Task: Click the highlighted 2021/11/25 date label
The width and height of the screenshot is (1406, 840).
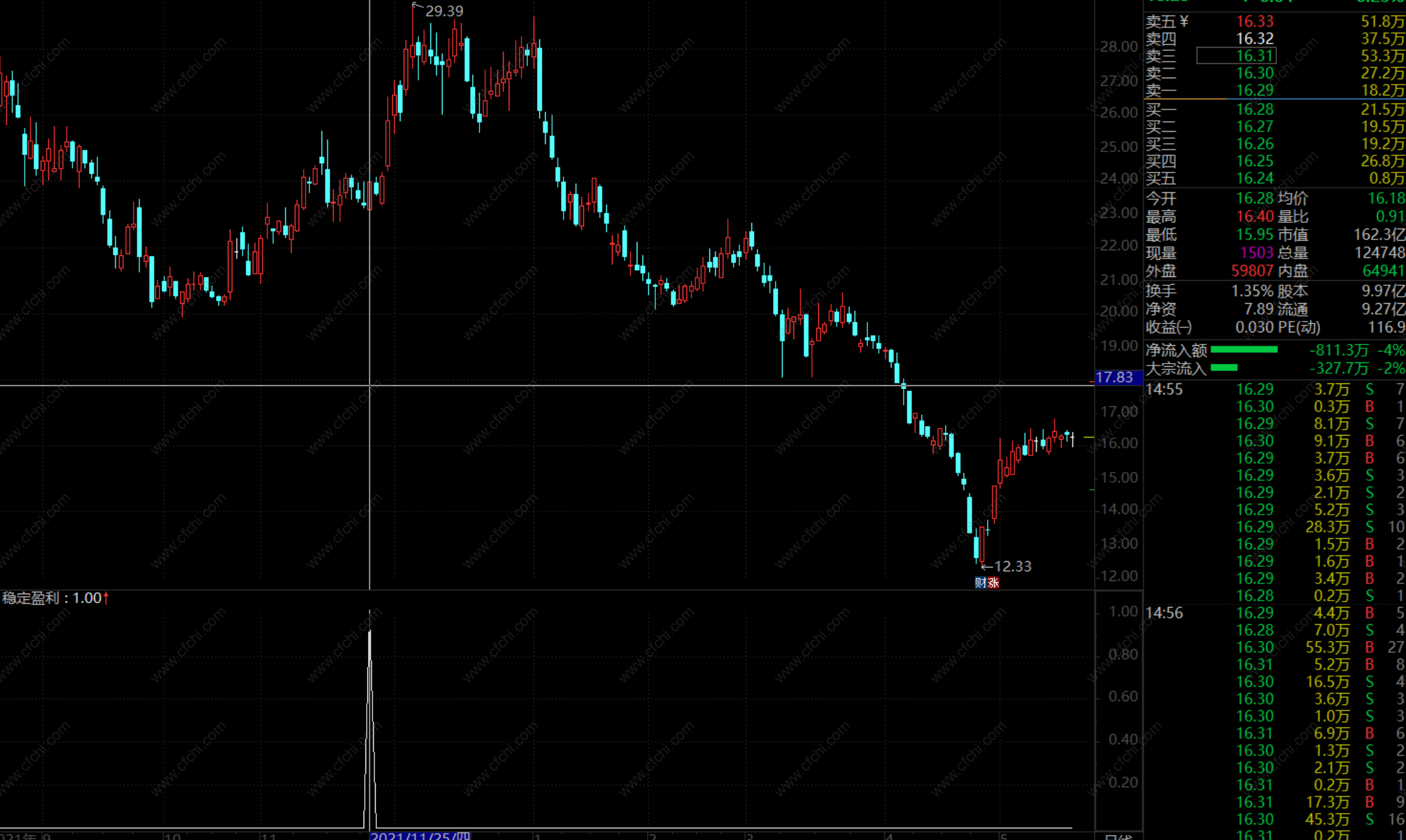Action: pos(420,836)
